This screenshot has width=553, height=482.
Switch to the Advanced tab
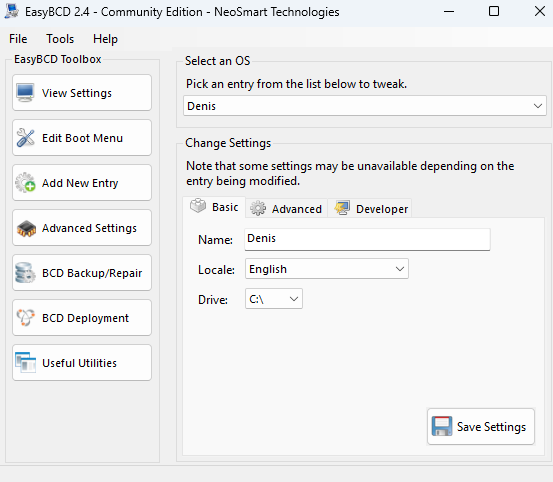click(286, 209)
